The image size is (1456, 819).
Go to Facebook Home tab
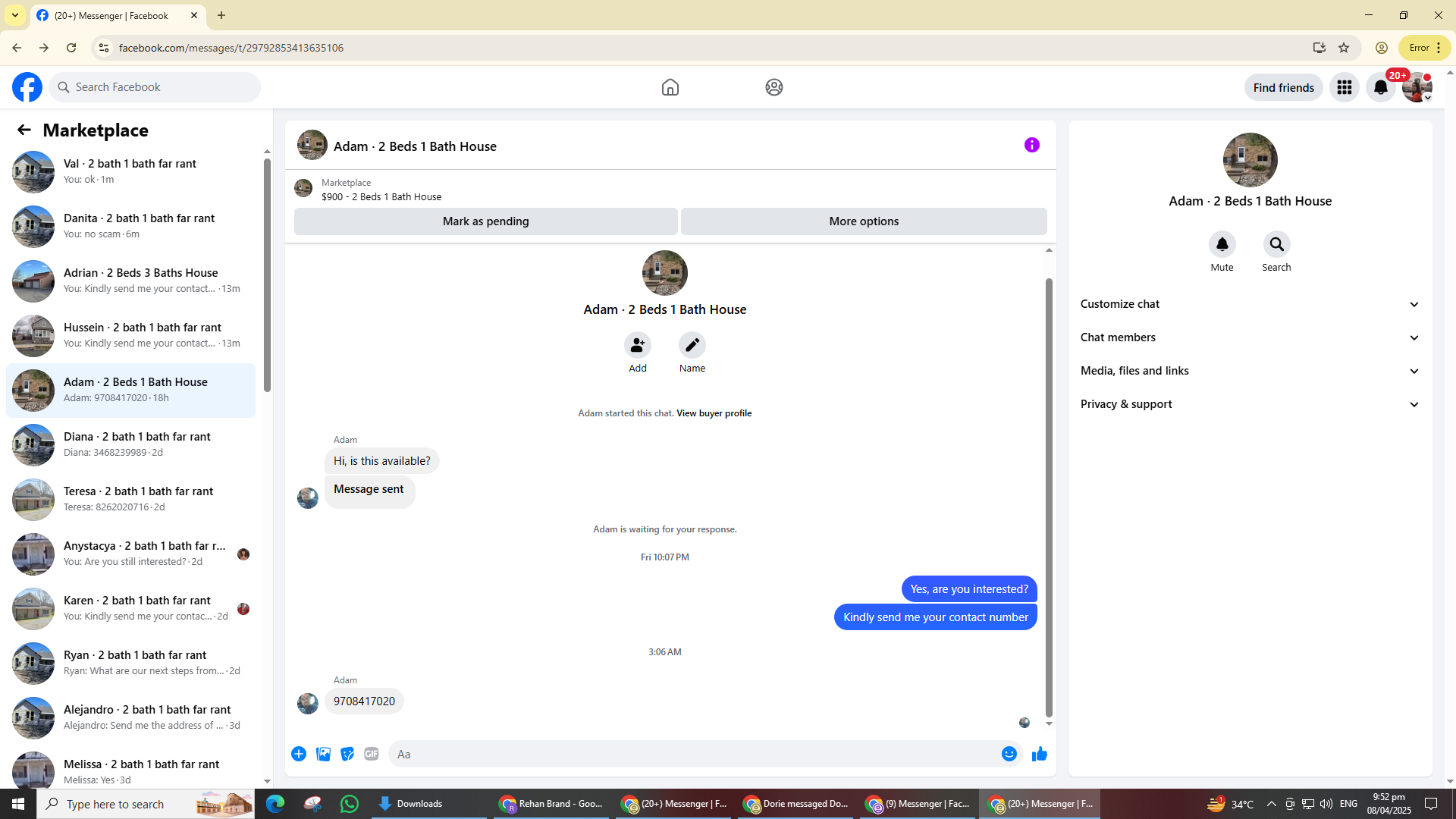click(x=670, y=87)
